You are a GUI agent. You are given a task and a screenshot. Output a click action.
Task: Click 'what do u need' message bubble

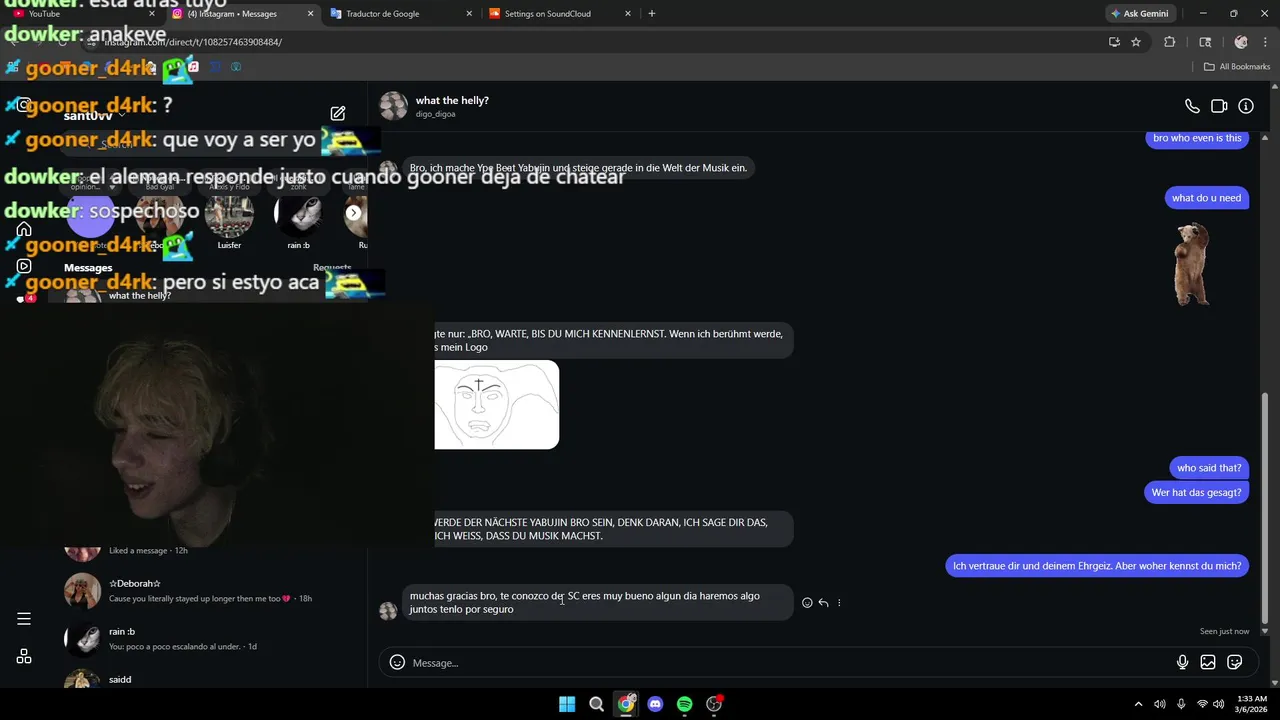pos(1206,198)
